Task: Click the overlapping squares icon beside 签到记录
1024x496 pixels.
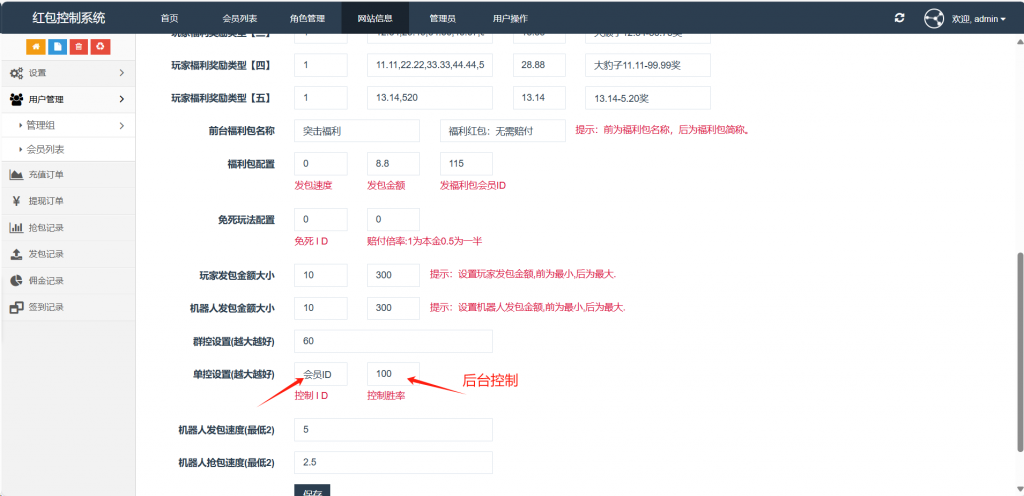Action: click(17, 307)
